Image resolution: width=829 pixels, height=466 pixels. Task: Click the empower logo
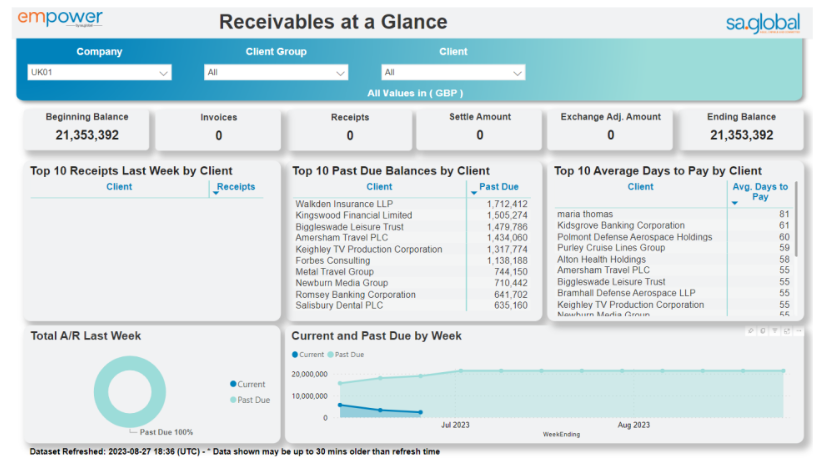(60, 19)
